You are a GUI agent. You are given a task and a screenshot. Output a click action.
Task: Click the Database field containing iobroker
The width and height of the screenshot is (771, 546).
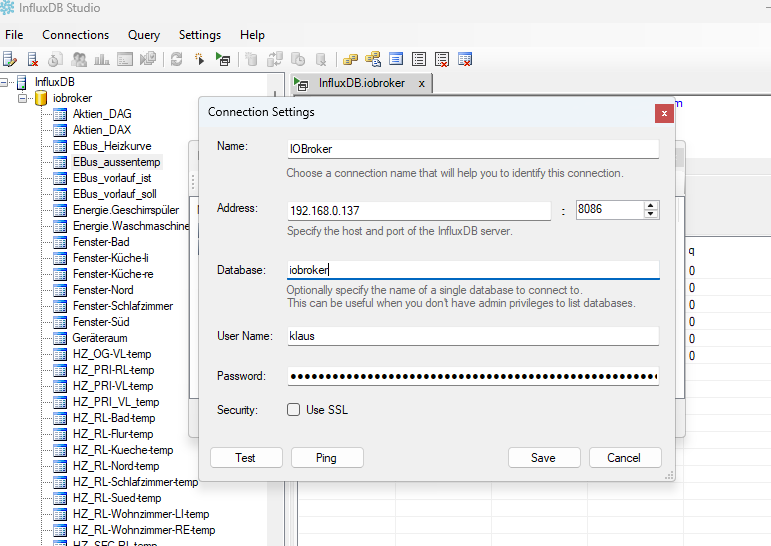coord(473,270)
